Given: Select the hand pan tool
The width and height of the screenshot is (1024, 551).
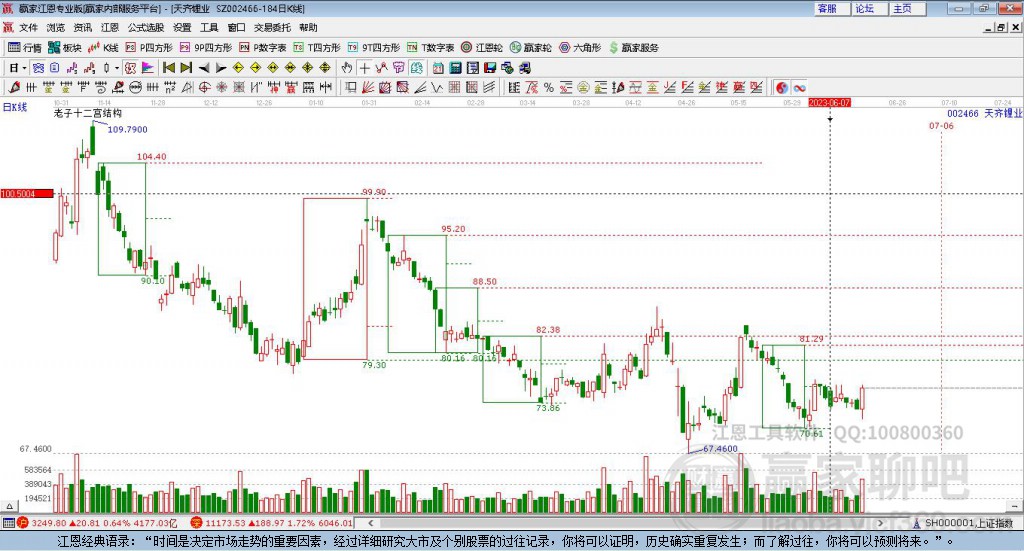Looking at the screenshot, I should [347, 68].
